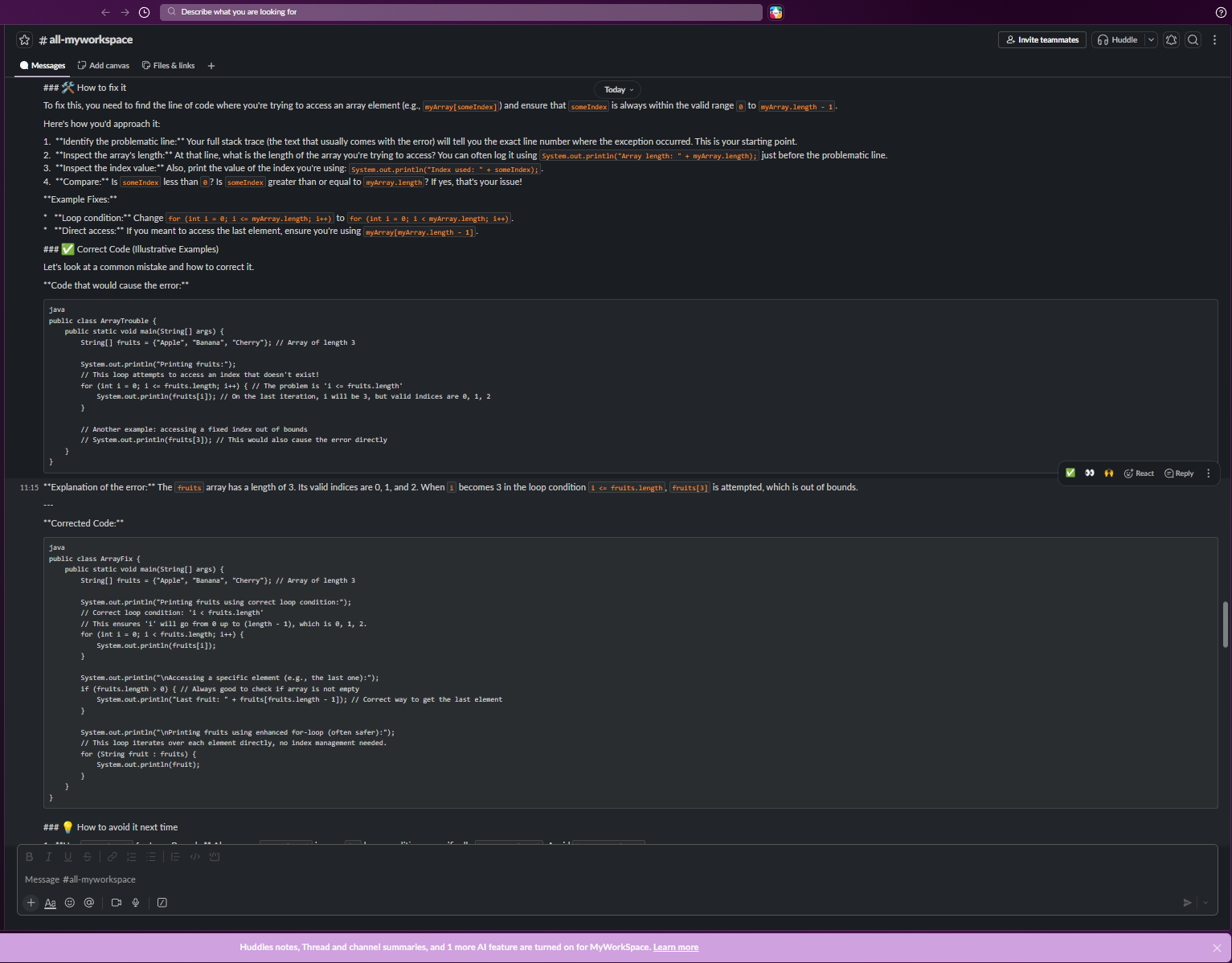Click Invite teammates button
The width and height of the screenshot is (1232, 963).
pyautogui.click(x=1042, y=39)
